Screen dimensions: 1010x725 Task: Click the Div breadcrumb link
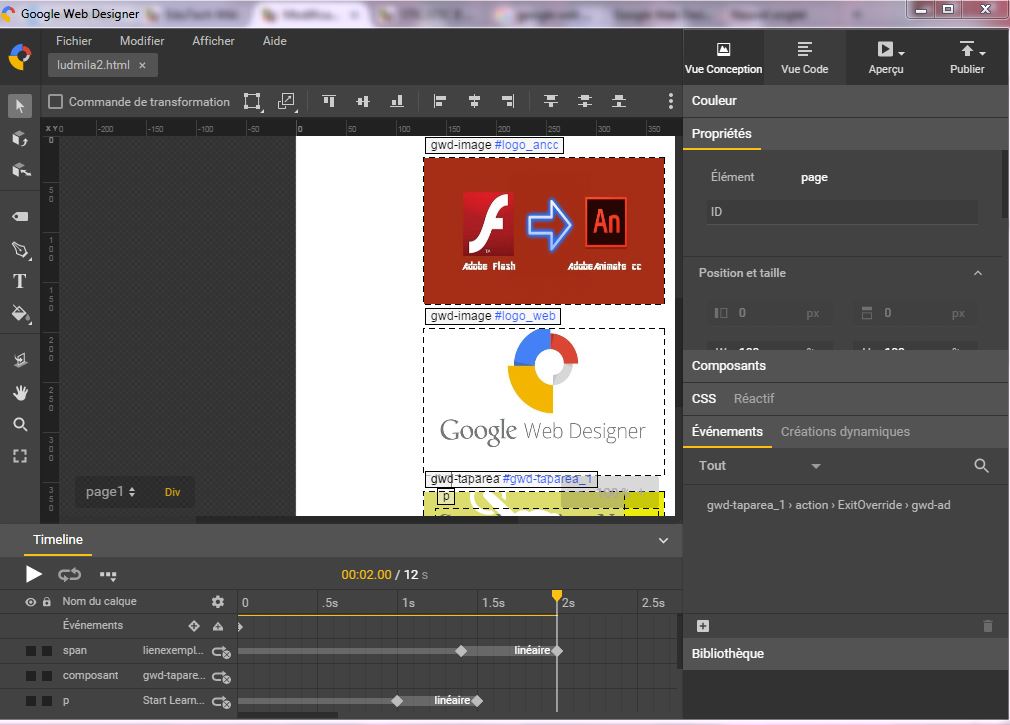[172, 492]
